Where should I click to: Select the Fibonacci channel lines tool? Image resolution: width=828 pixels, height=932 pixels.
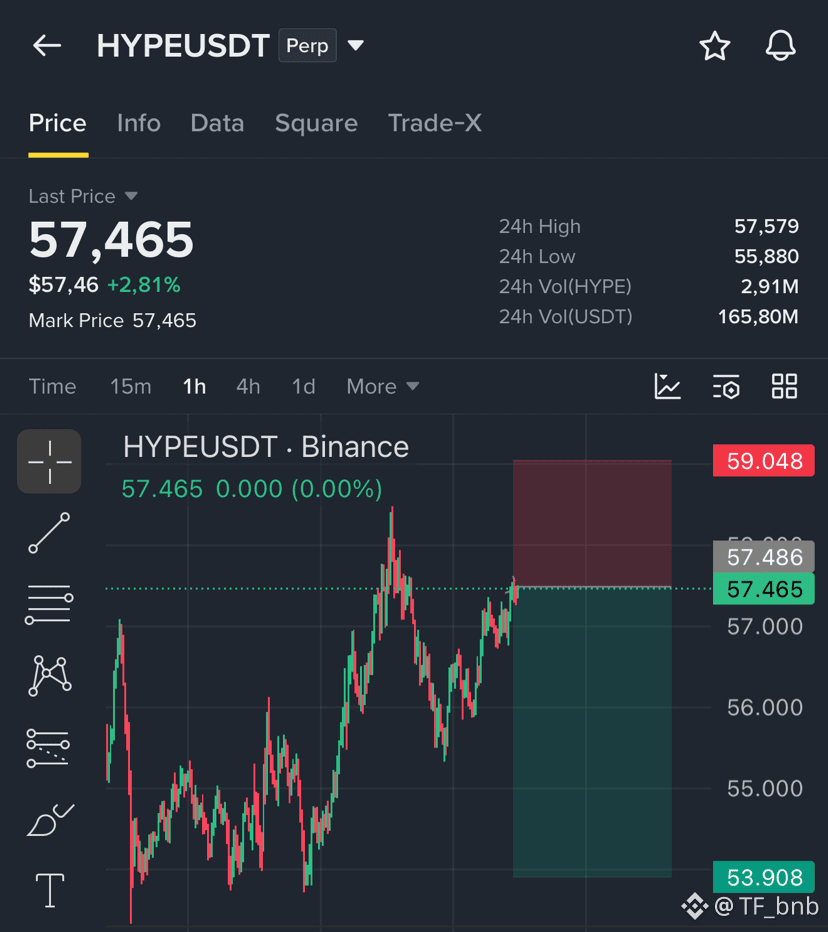pyautogui.click(x=48, y=748)
